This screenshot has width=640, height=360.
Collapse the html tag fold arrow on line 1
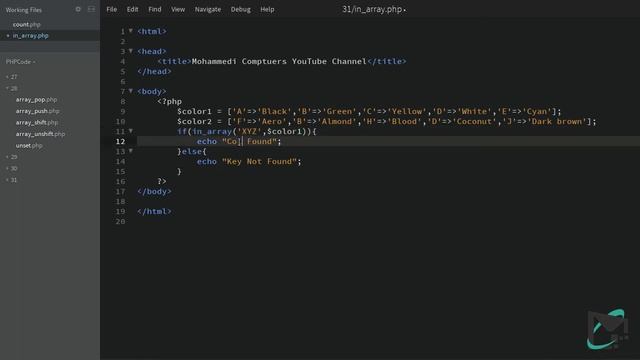131,31
